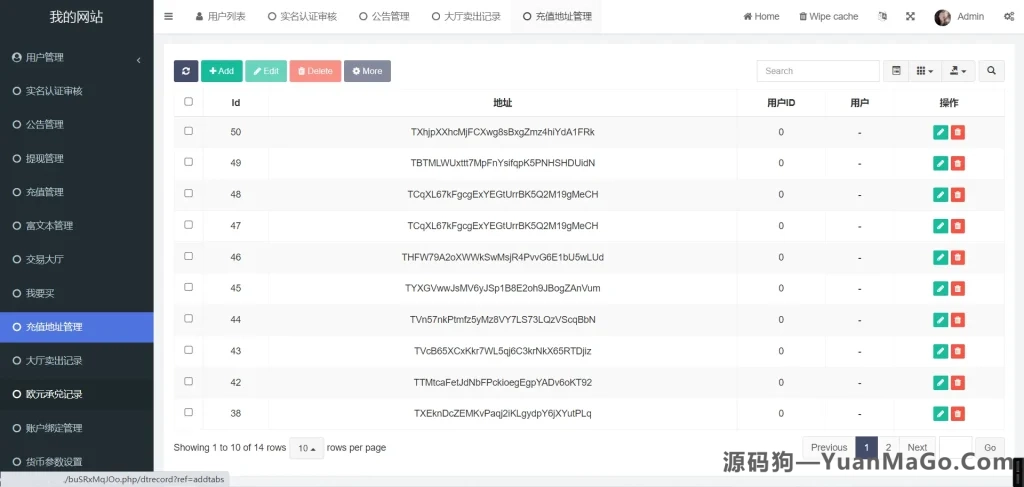
Task: Open 账户绑定管理 in the sidebar
Action: pyautogui.click(x=76, y=428)
